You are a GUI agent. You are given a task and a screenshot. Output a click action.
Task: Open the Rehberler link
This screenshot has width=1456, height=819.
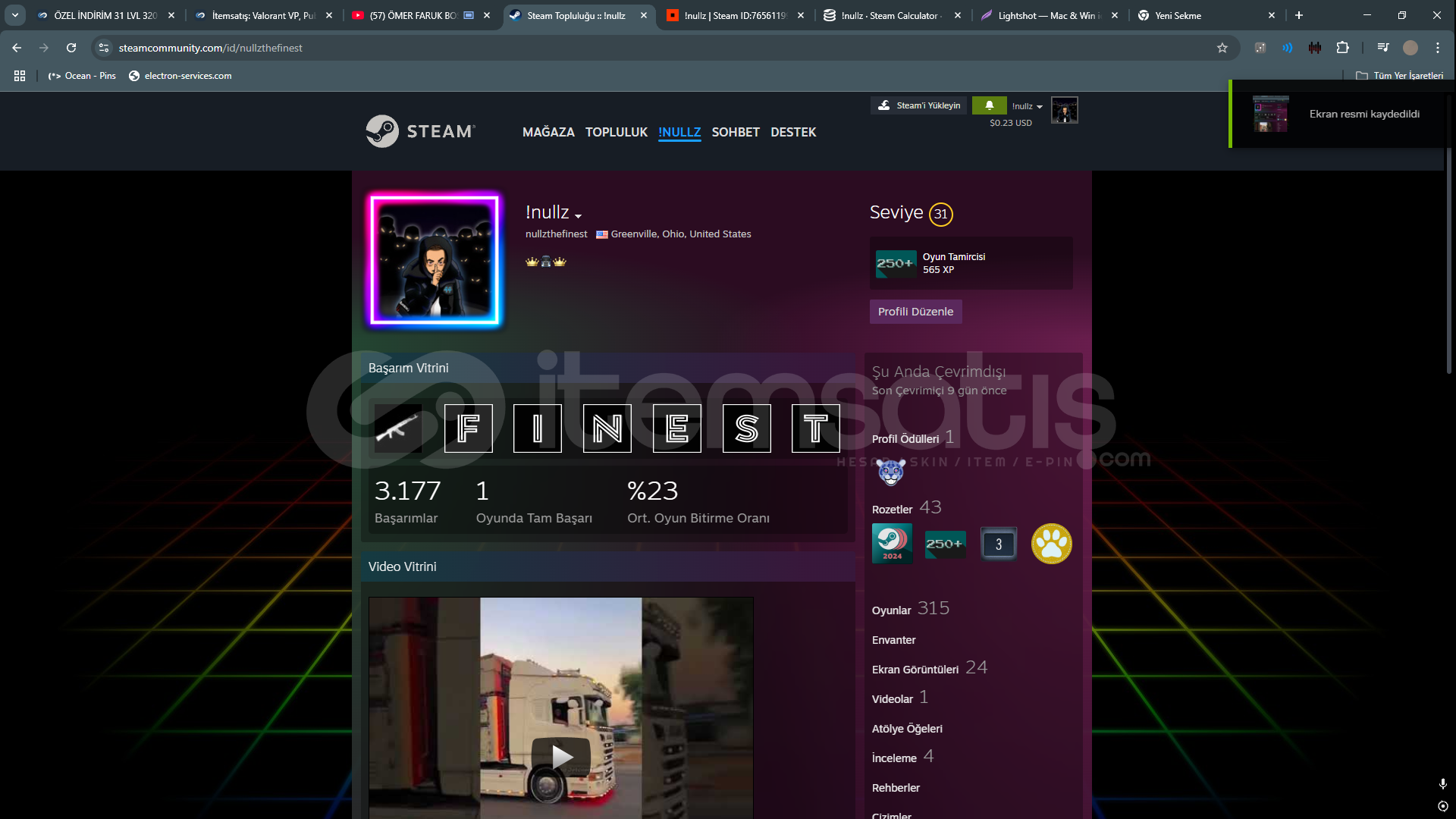coord(896,788)
